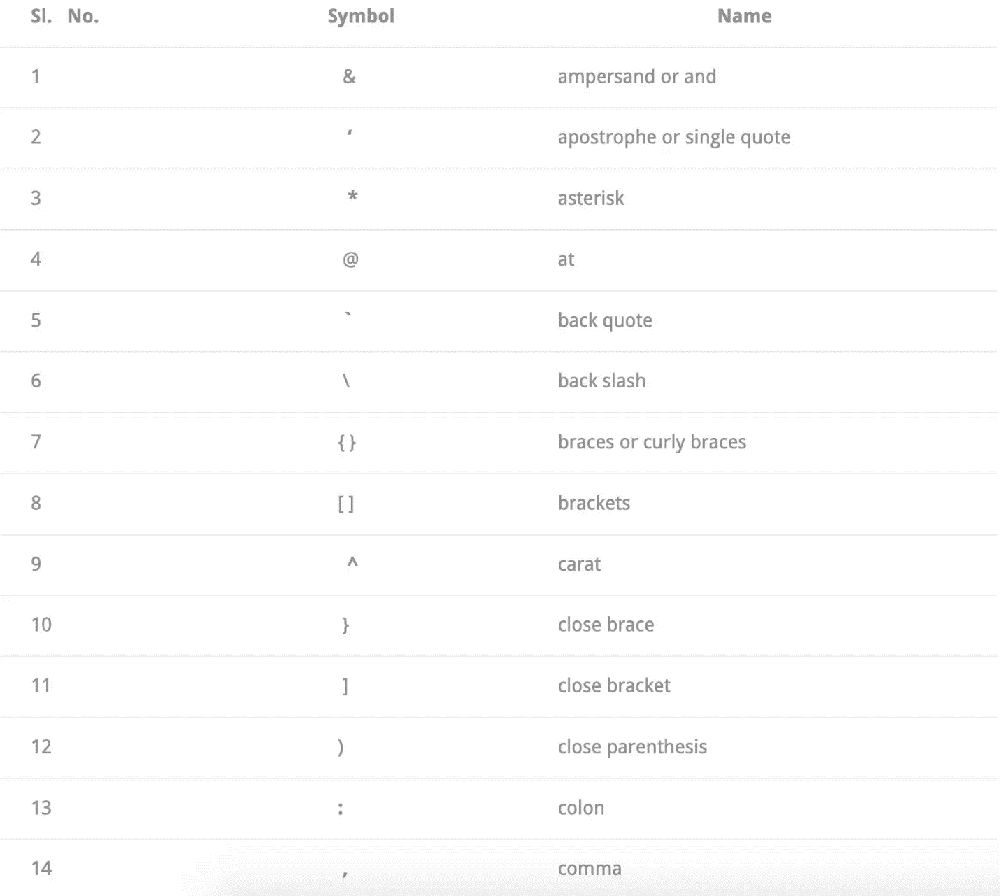Click the ampersand symbol in row 1
This screenshot has width=1000, height=896.
(349, 77)
